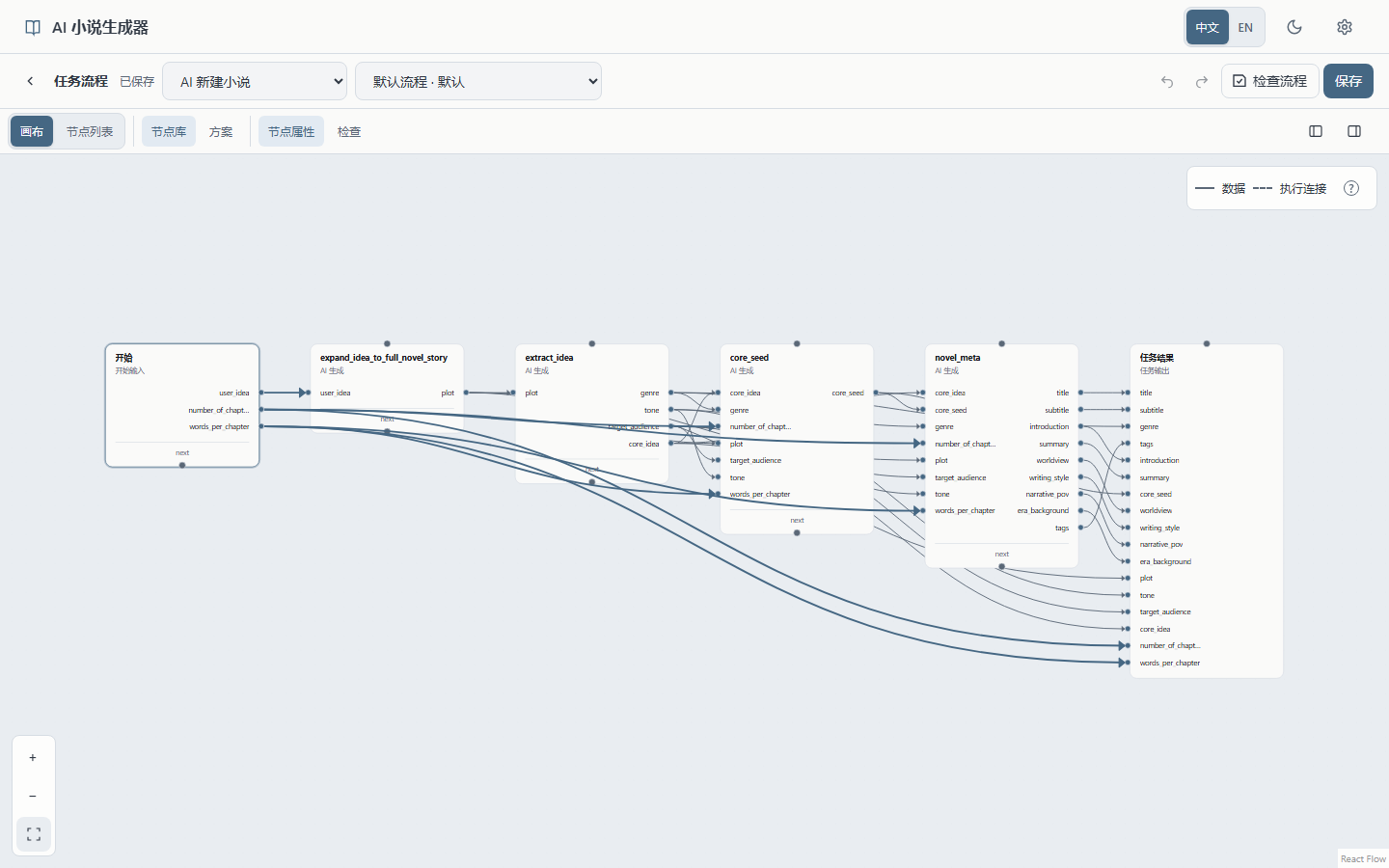Open the help question mark in legend
The height and width of the screenshot is (868, 1389).
[1351, 188]
